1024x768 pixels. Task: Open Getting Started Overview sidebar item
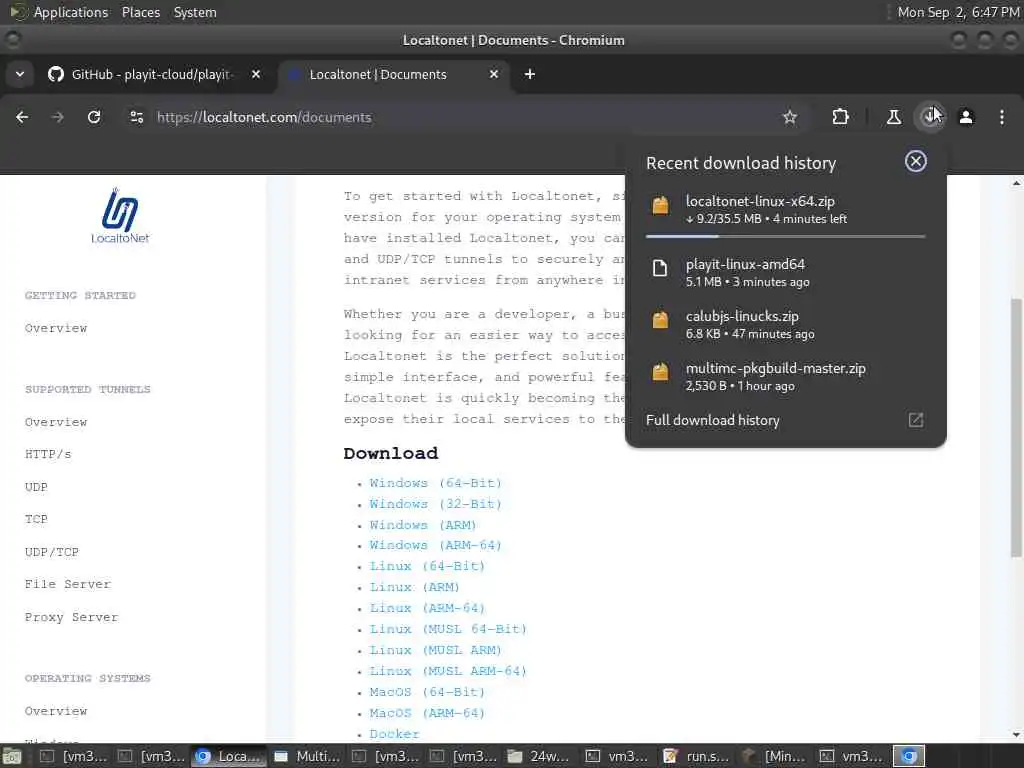(x=56, y=328)
